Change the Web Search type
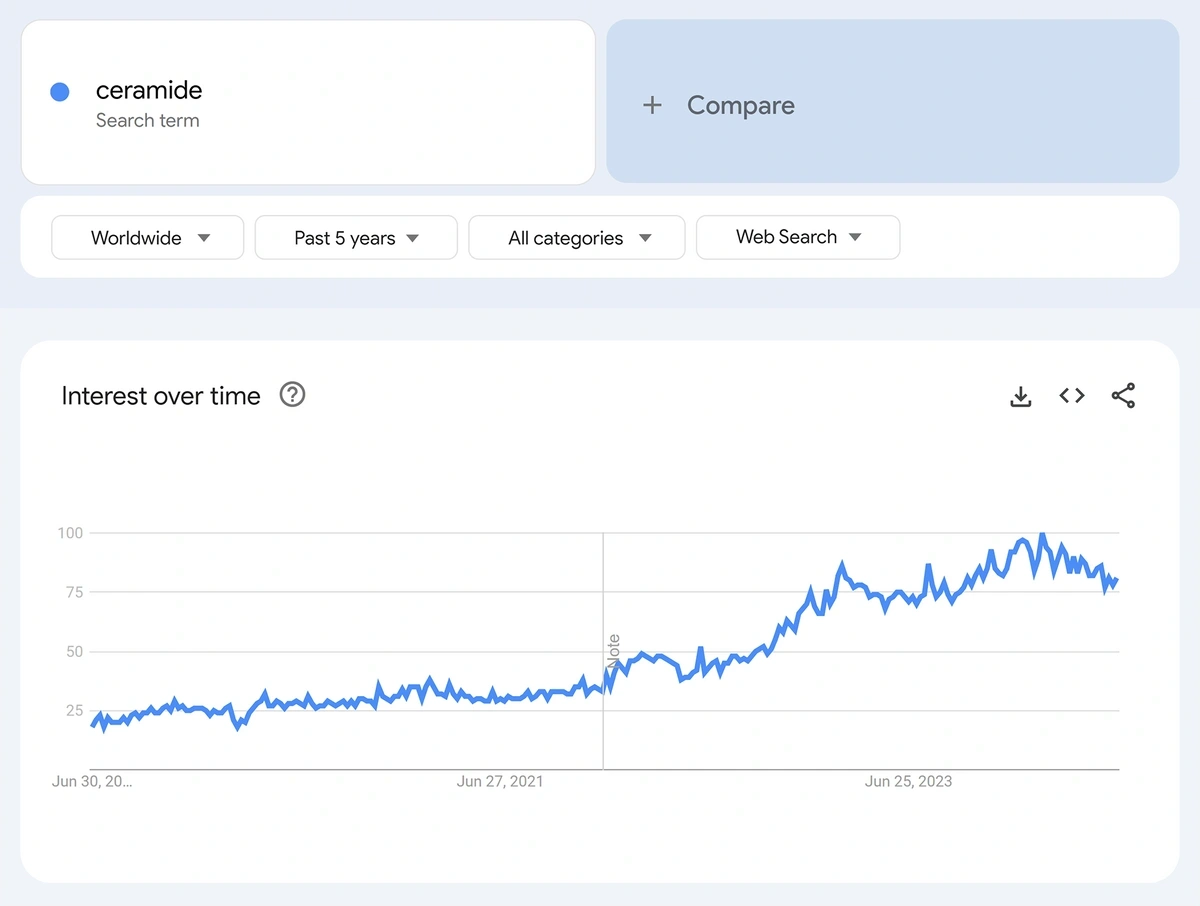The width and height of the screenshot is (1200, 906). coord(797,237)
